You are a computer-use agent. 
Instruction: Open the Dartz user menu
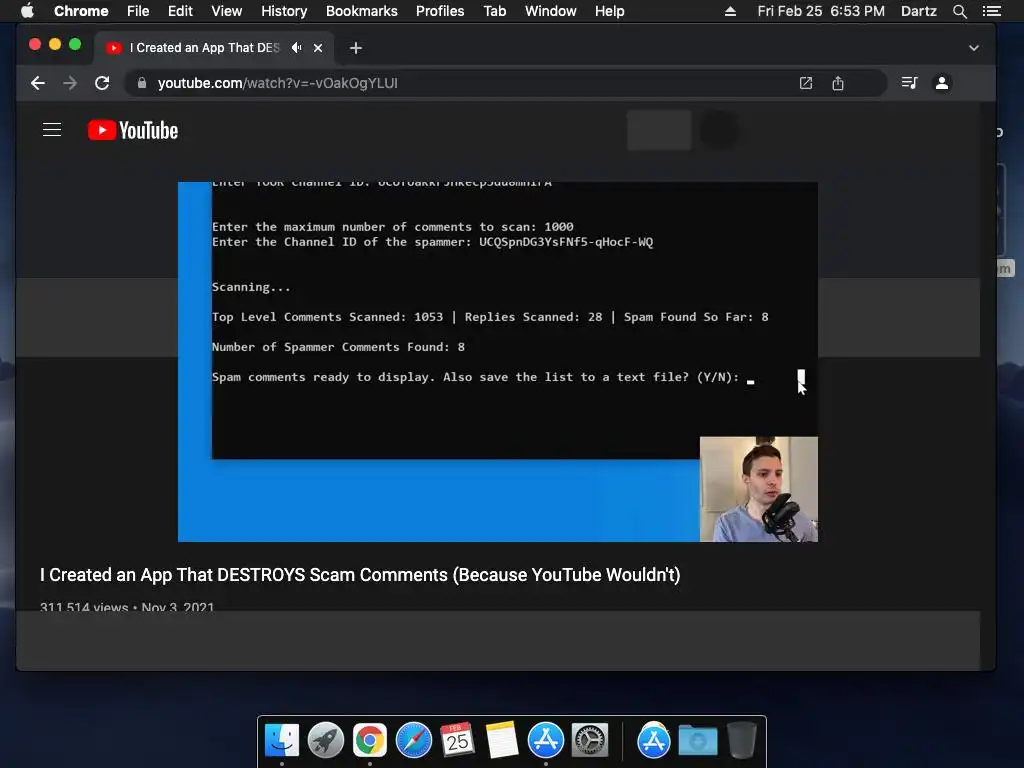point(919,11)
